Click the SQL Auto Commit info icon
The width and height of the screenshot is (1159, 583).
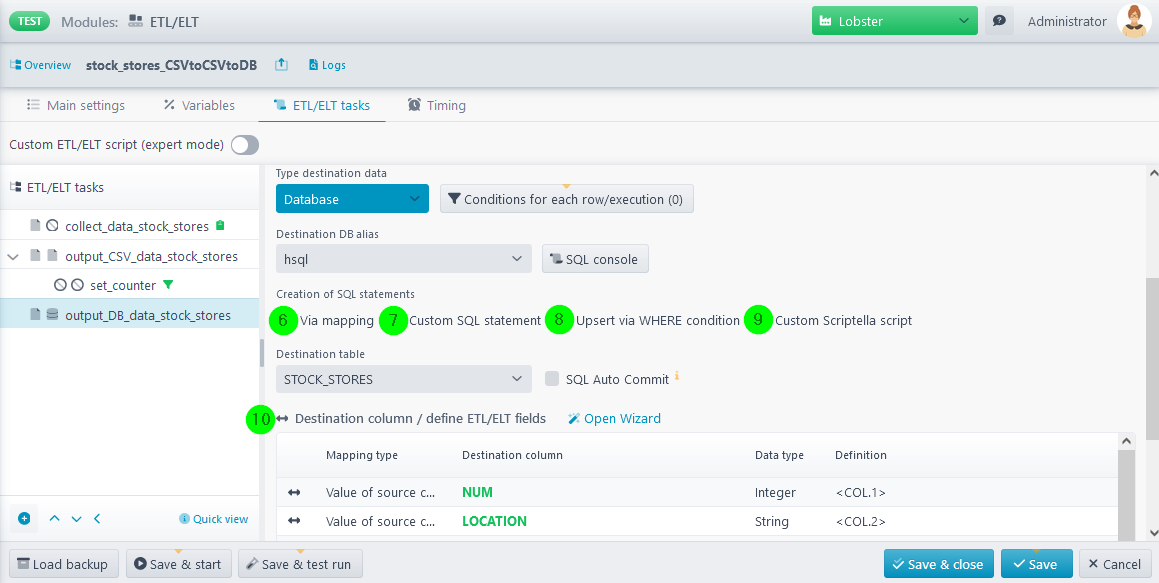point(677,377)
